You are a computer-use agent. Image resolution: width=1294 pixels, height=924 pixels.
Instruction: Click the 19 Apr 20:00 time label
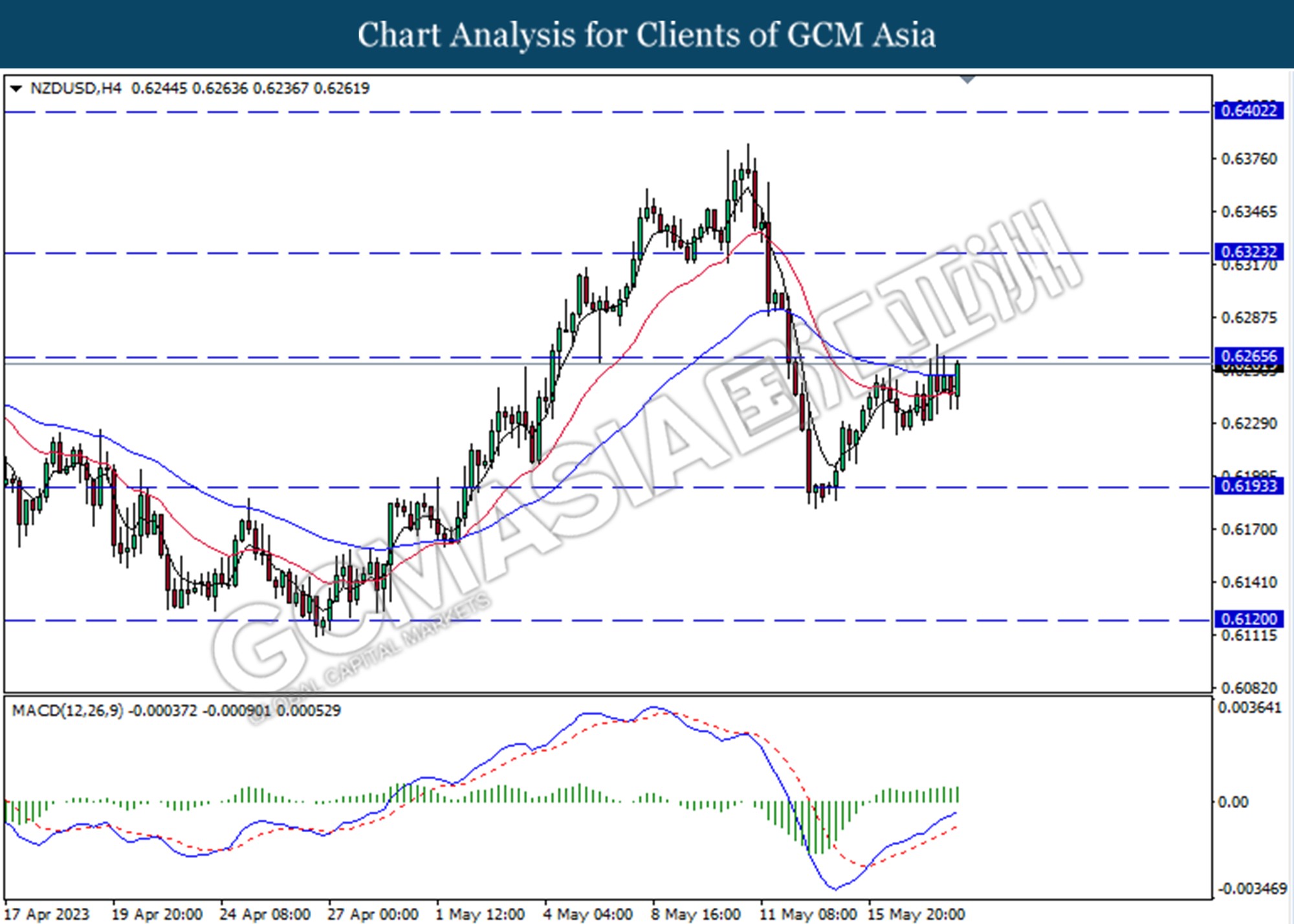pyautogui.click(x=157, y=915)
